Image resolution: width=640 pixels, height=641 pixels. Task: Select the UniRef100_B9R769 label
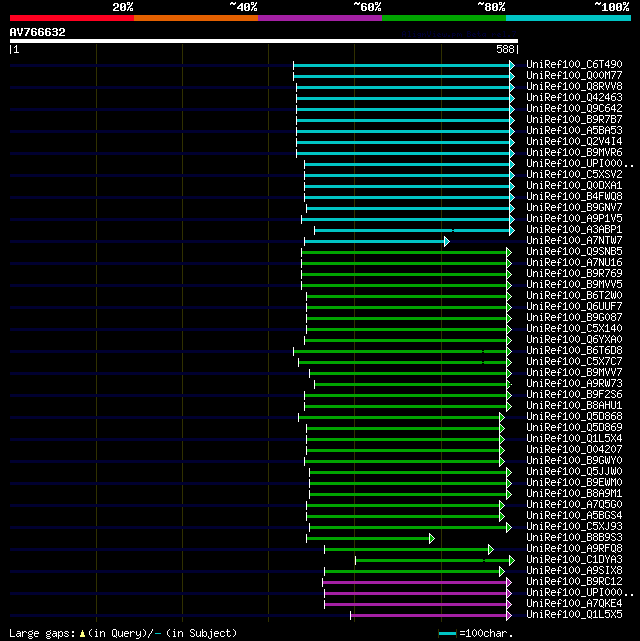click(574, 274)
